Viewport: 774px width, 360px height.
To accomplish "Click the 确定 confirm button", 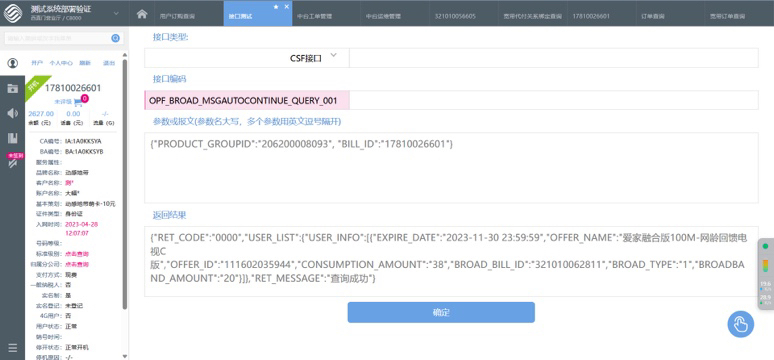I will click(441, 313).
